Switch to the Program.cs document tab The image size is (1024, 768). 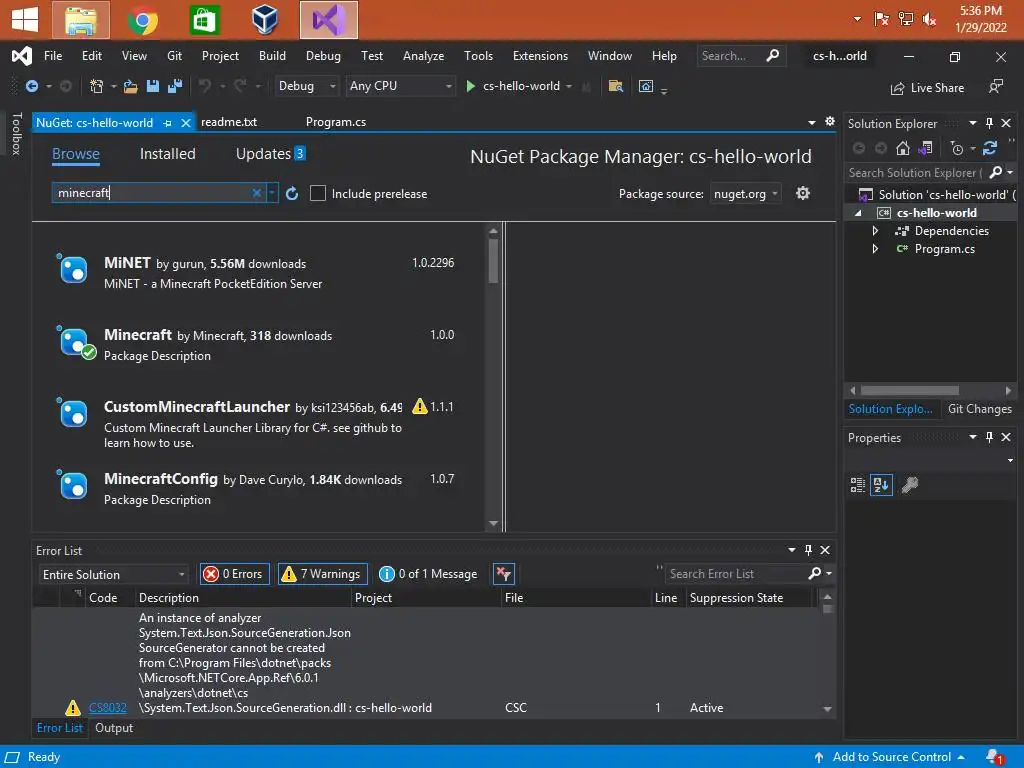[x=336, y=122]
